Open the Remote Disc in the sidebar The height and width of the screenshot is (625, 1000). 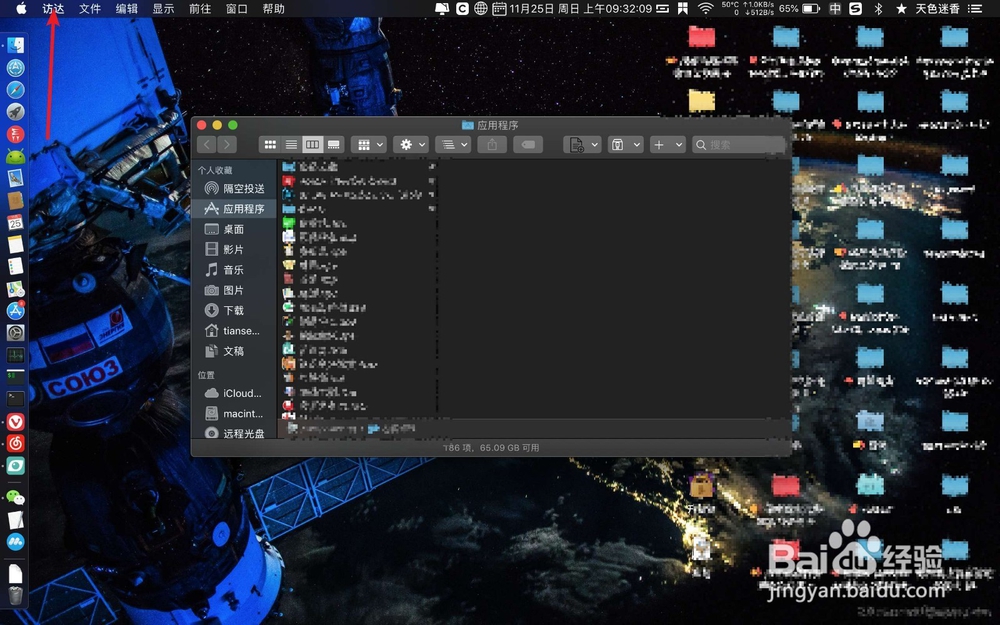tap(238, 433)
